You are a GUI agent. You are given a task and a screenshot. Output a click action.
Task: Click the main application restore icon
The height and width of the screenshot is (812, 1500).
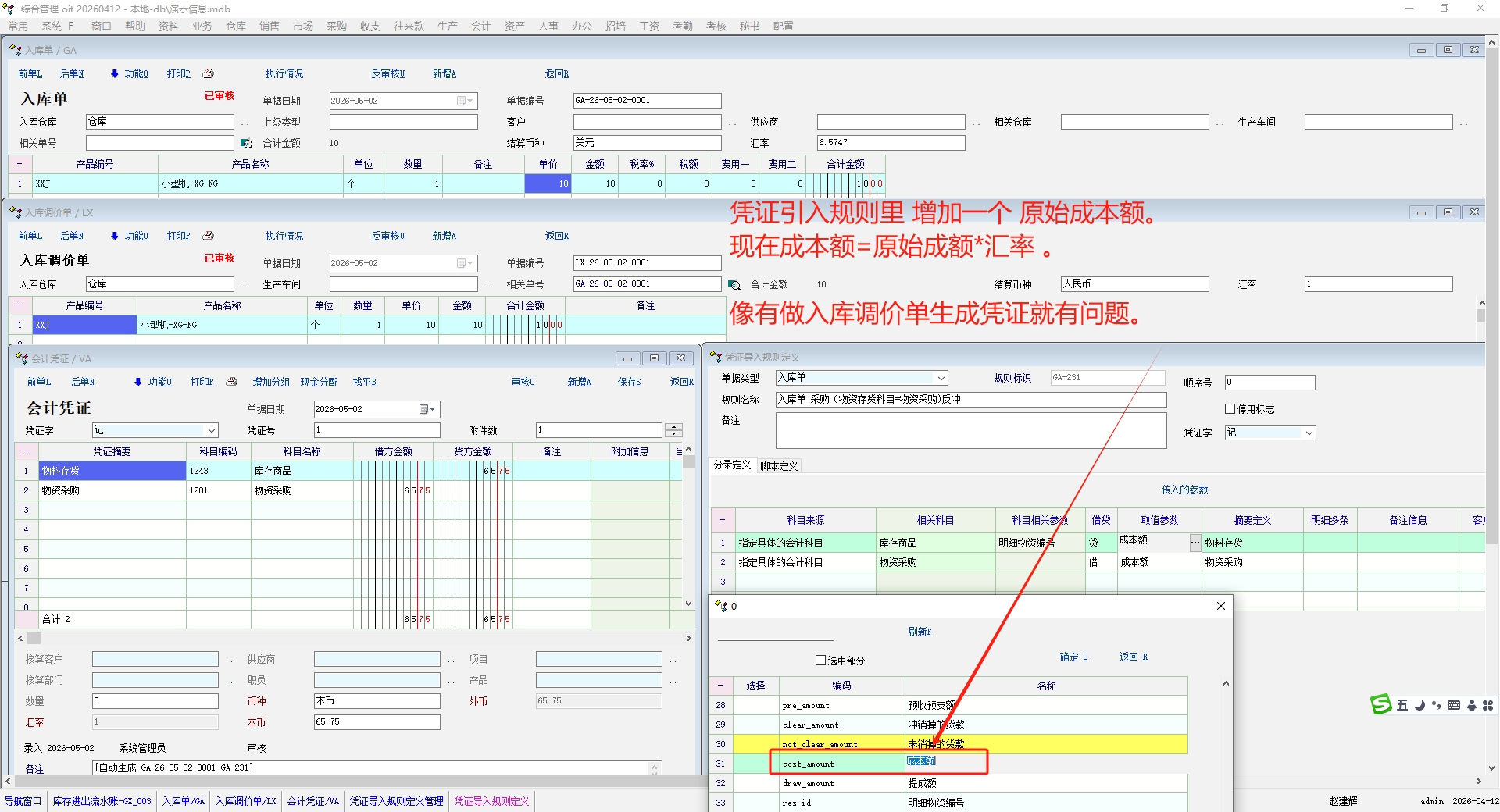(x=1445, y=8)
